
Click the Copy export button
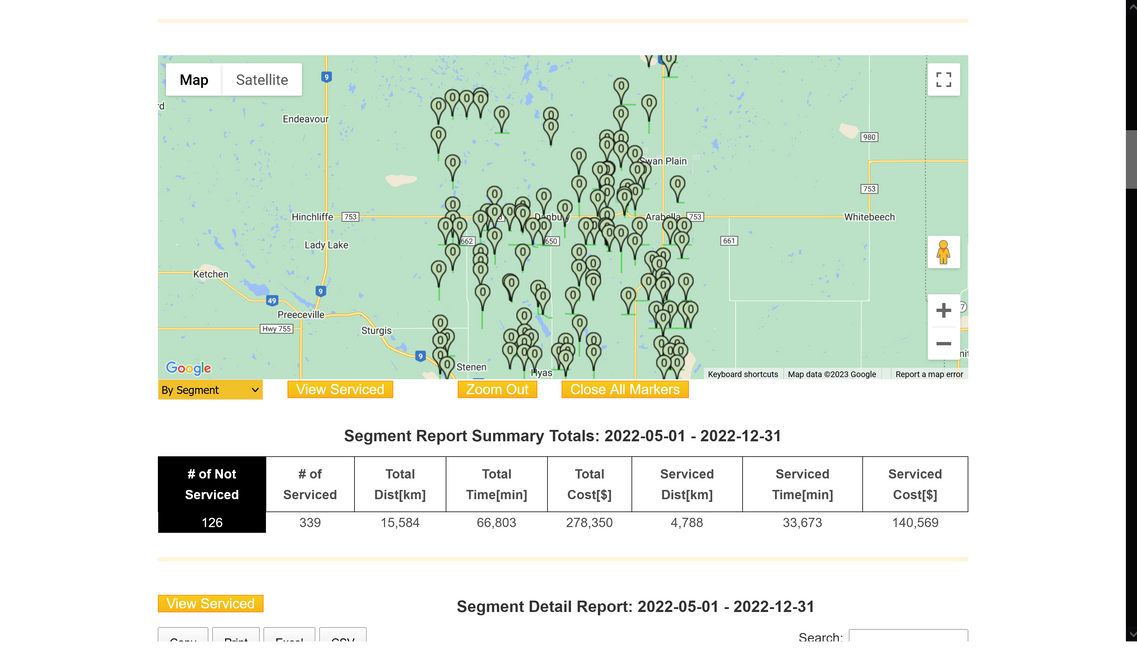coord(183,636)
